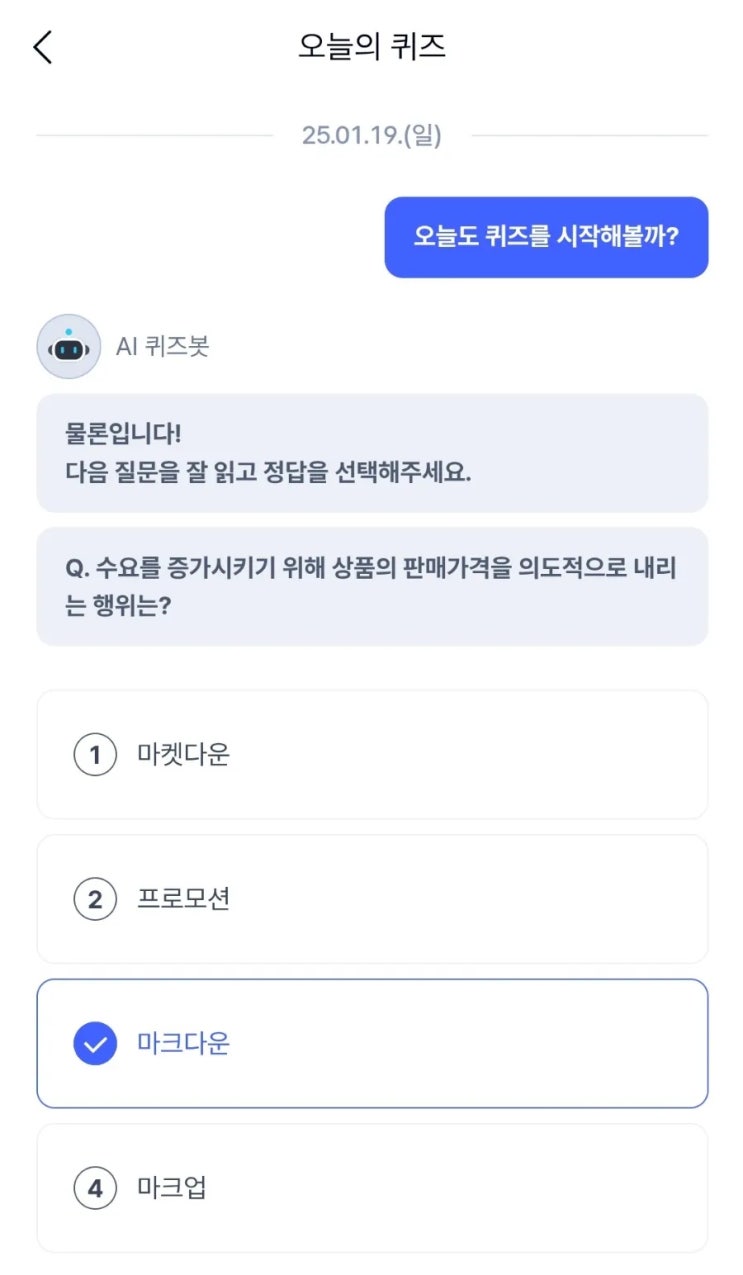Deselect the highlighted 마크다운 answer text

(183, 1044)
